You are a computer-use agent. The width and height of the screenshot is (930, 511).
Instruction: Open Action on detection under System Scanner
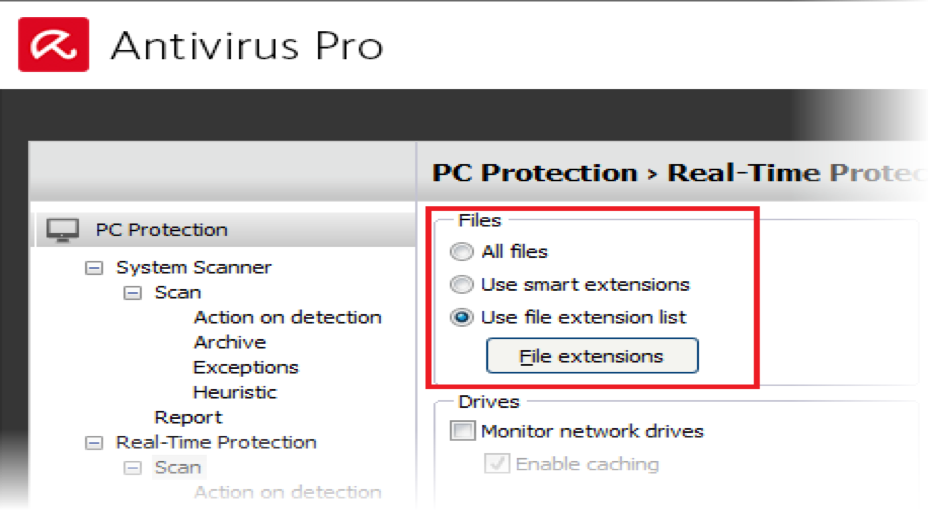287,317
